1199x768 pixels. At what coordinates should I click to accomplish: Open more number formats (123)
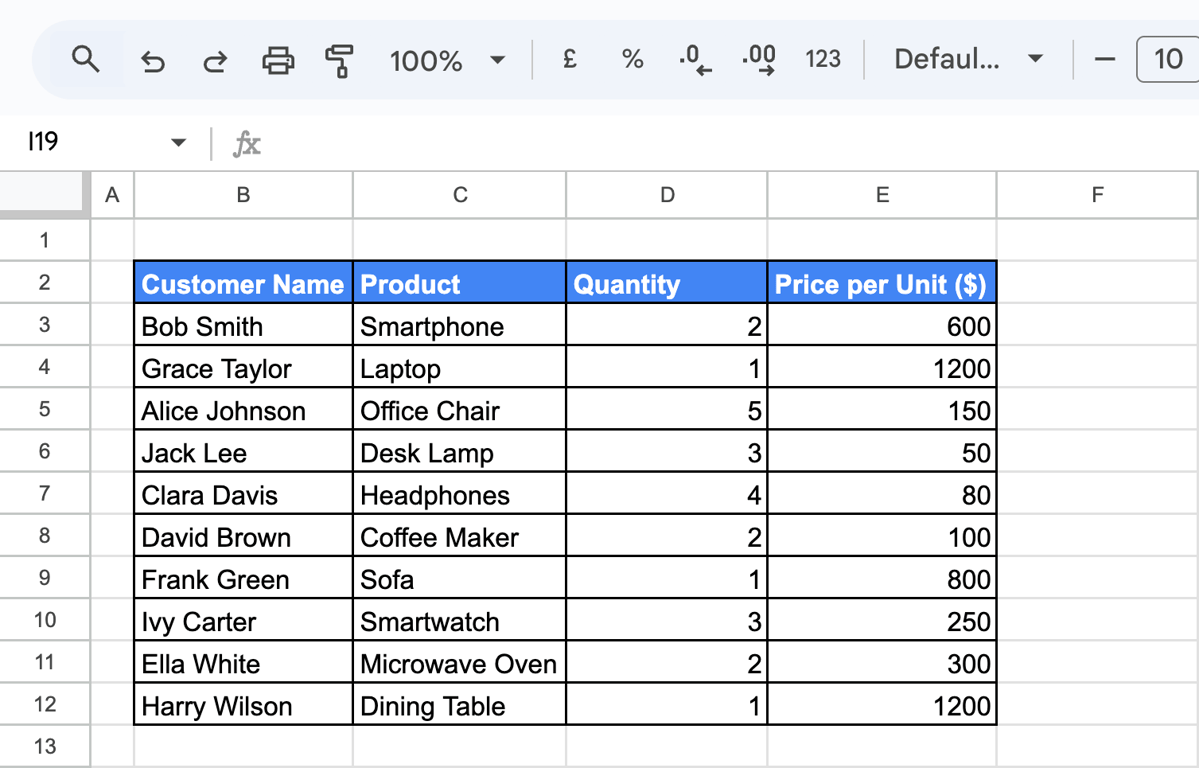click(823, 59)
